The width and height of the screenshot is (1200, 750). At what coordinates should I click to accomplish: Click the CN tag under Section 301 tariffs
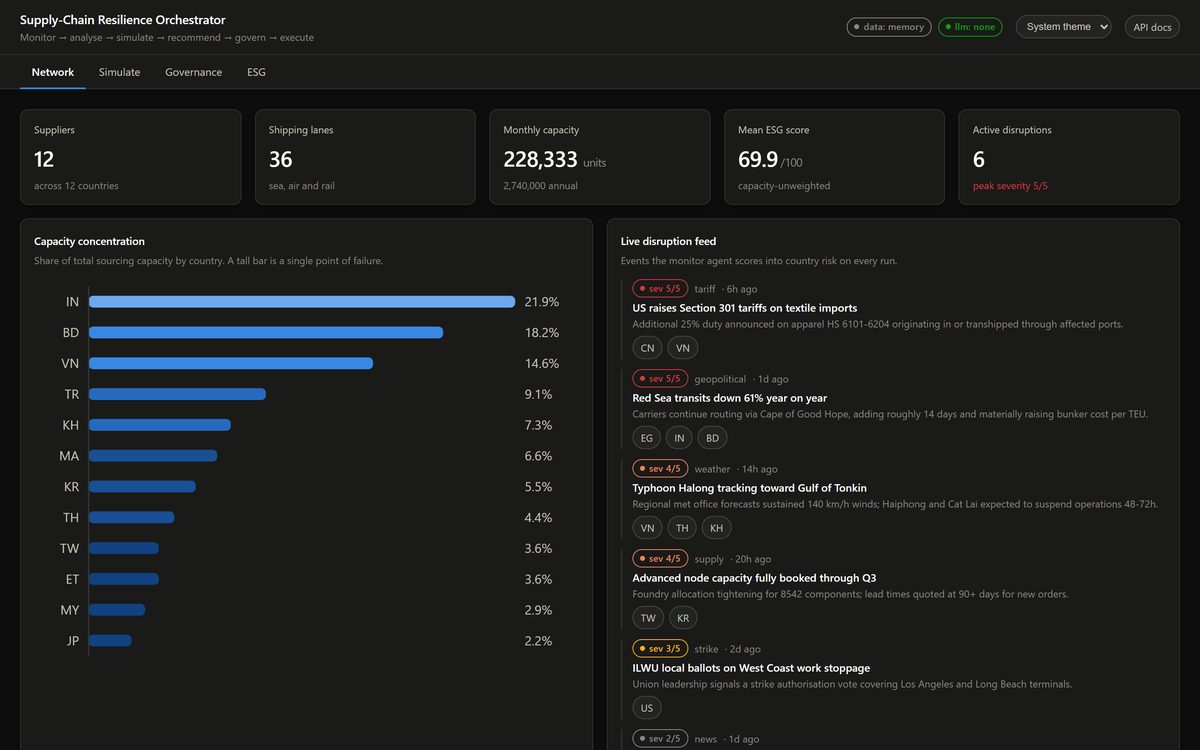pyautogui.click(x=648, y=348)
